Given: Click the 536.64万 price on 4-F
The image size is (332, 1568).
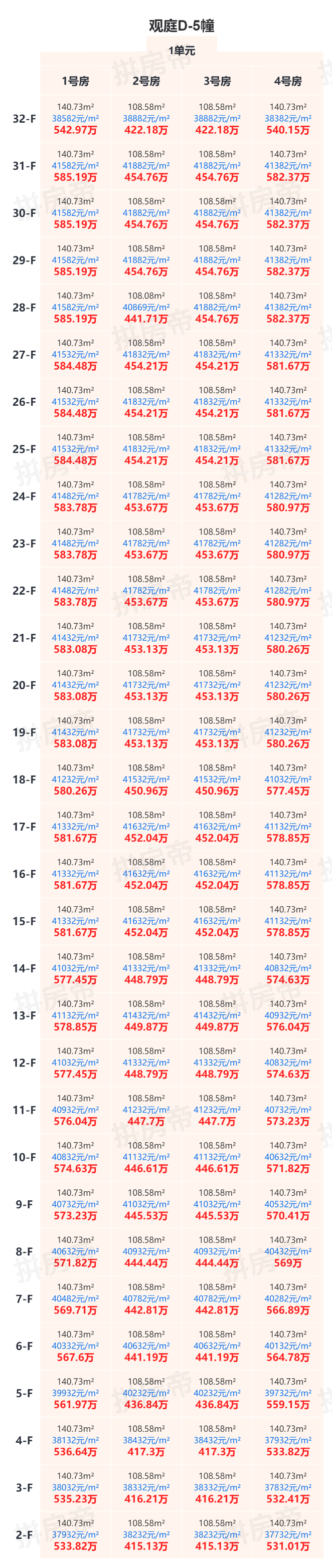Looking at the screenshot, I should click(x=76, y=1452).
